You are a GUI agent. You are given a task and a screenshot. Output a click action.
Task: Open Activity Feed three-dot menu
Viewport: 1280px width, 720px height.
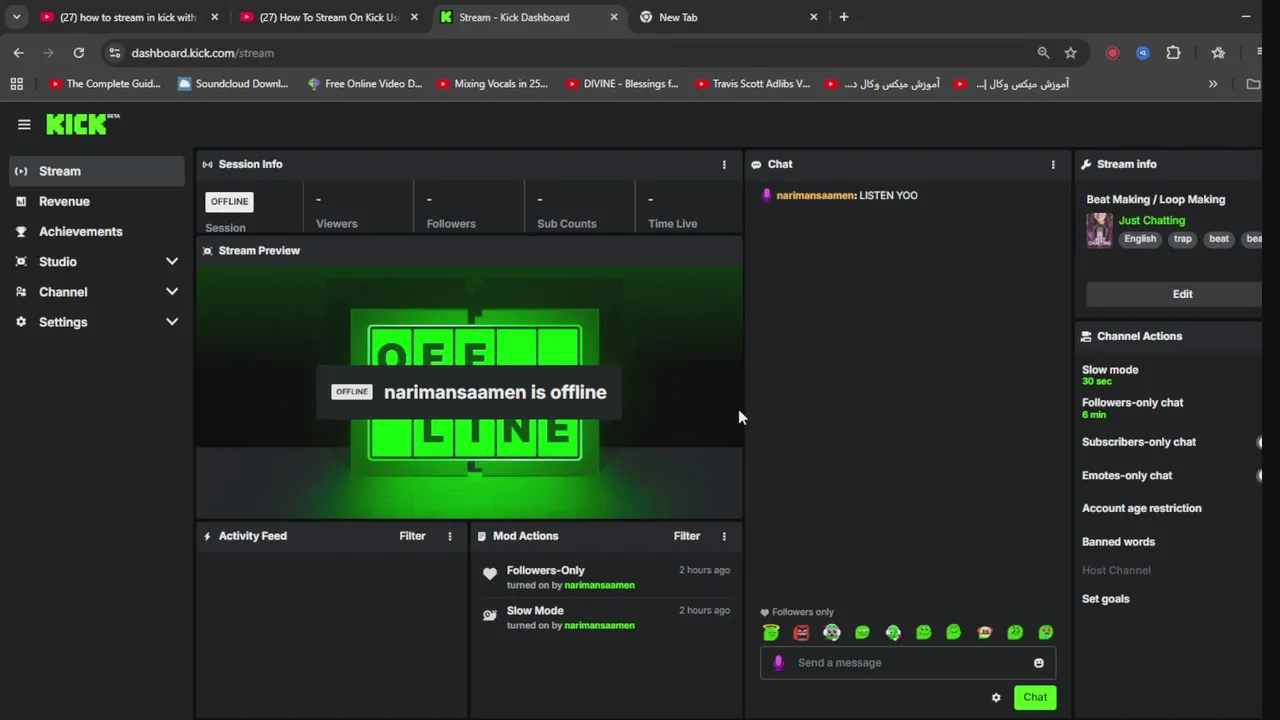click(449, 536)
